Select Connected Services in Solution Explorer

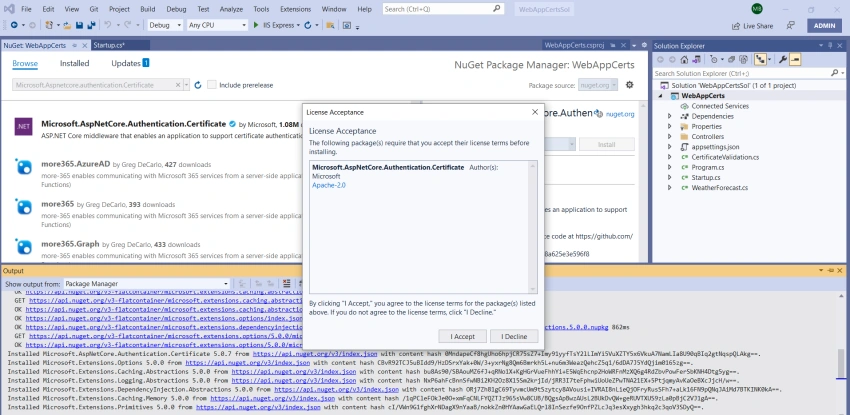tap(720, 106)
